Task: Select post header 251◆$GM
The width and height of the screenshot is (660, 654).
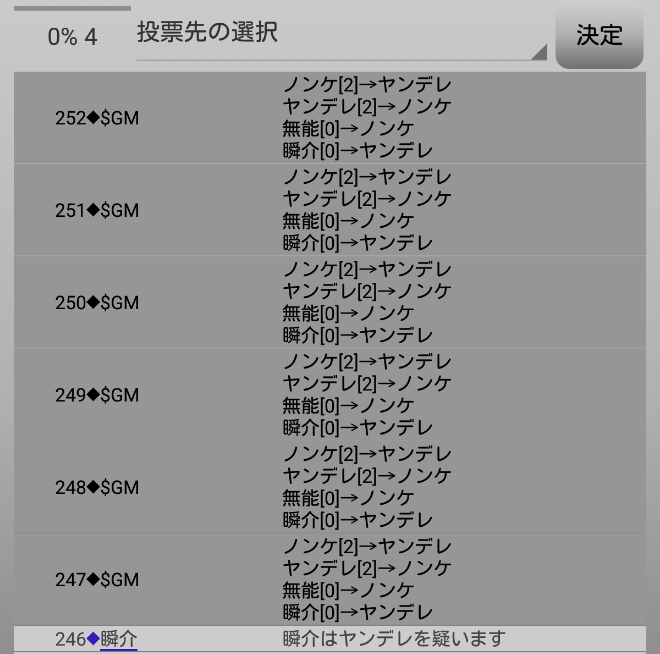Action: (x=97, y=210)
